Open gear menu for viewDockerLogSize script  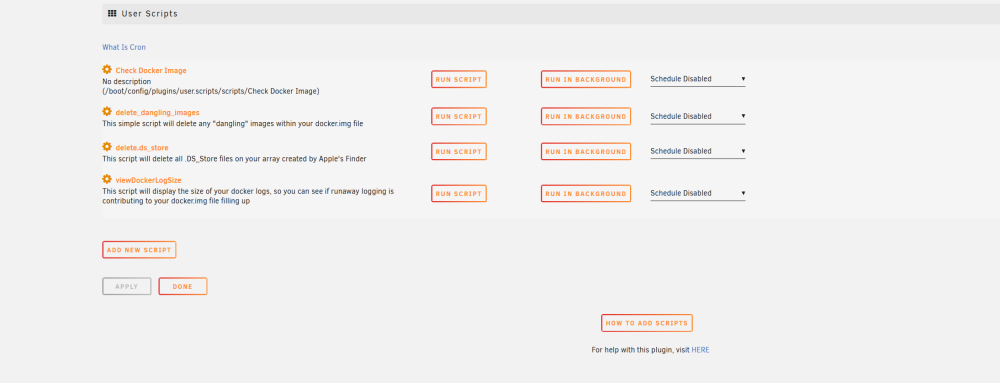tap(107, 179)
